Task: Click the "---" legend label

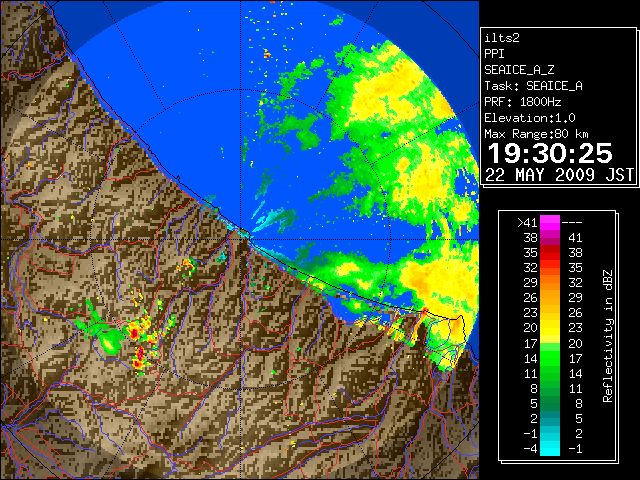Action: [x=572, y=223]
